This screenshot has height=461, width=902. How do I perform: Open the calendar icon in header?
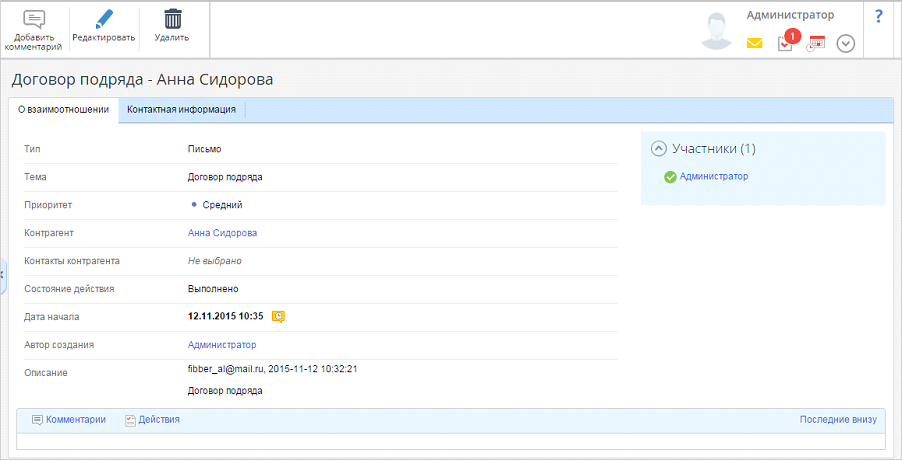[x=816, y=44]
